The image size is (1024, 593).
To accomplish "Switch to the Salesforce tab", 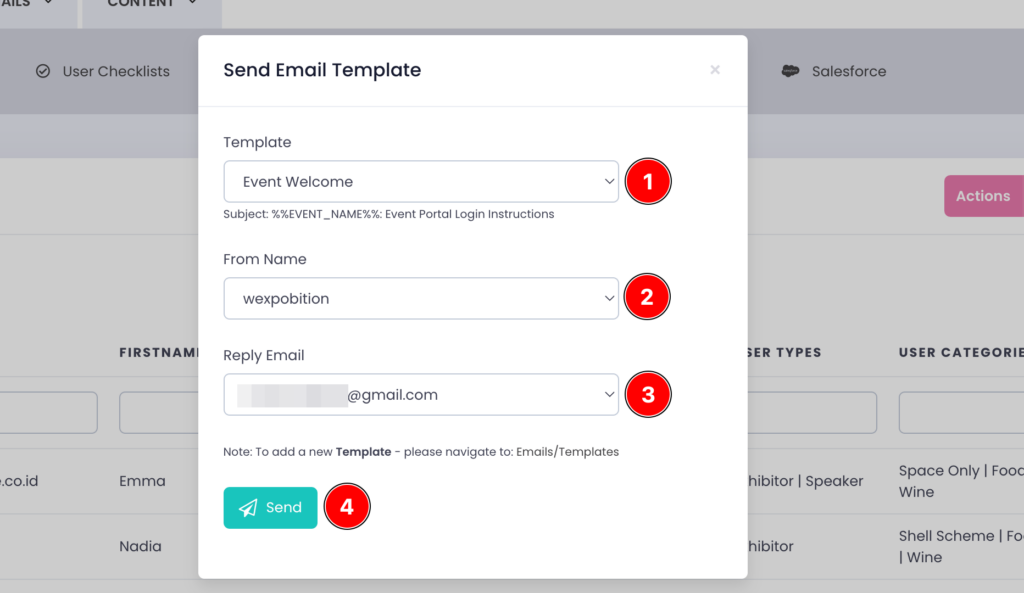I will [848, 72].
